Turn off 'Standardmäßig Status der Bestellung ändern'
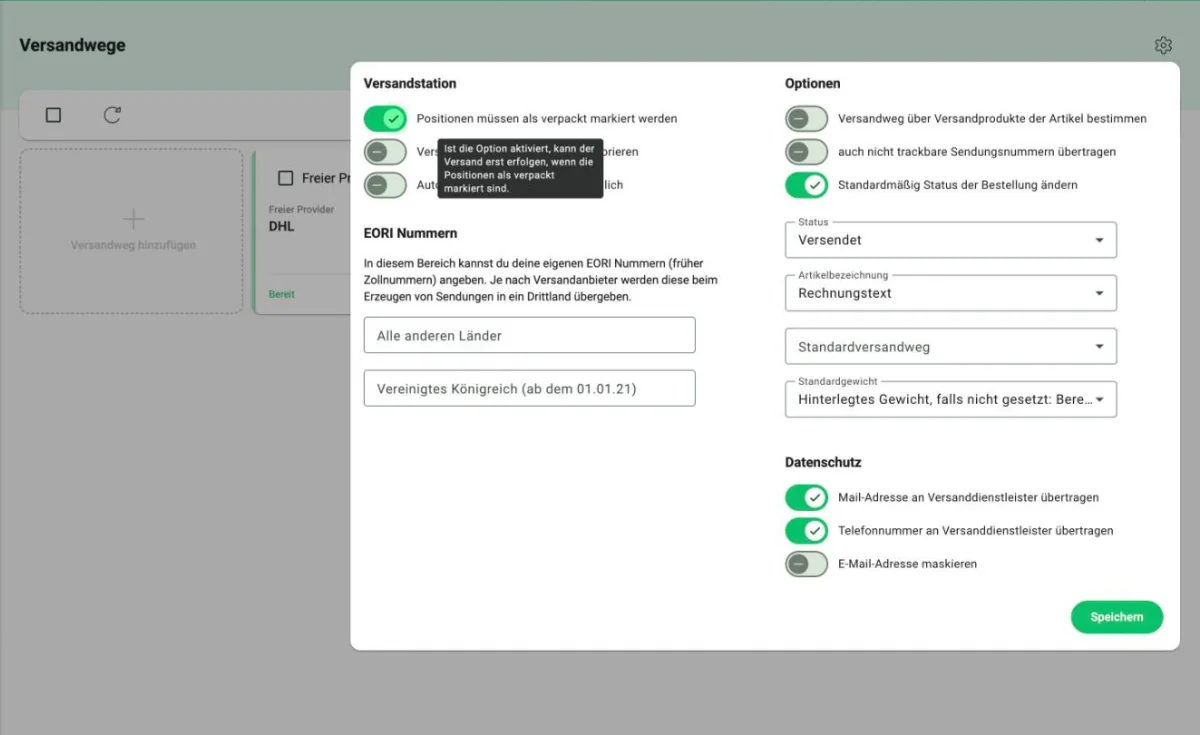Screen dimensions: 1200x735 point(806,185)
